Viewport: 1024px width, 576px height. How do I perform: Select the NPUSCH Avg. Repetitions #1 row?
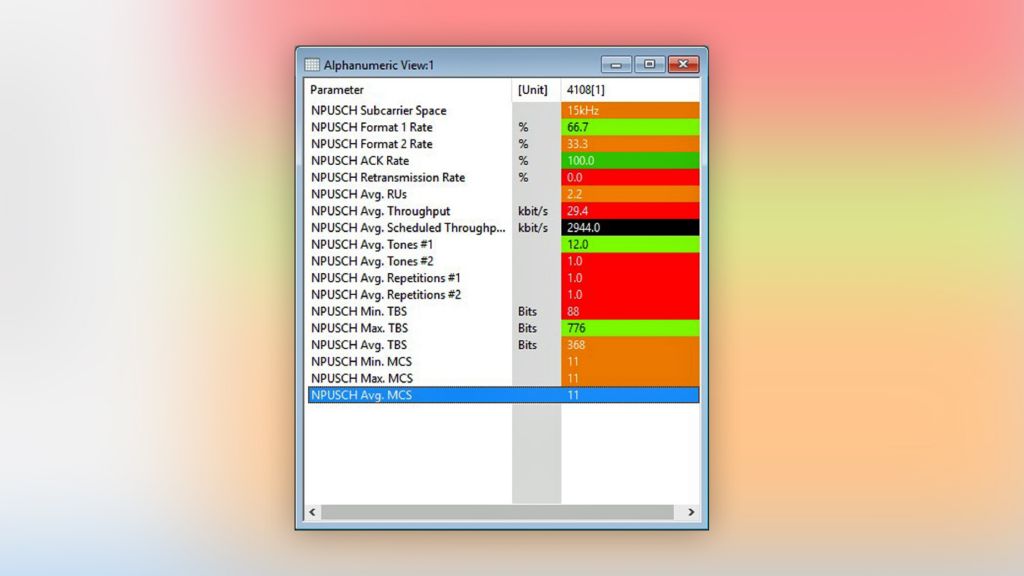[x=386, y=278]
